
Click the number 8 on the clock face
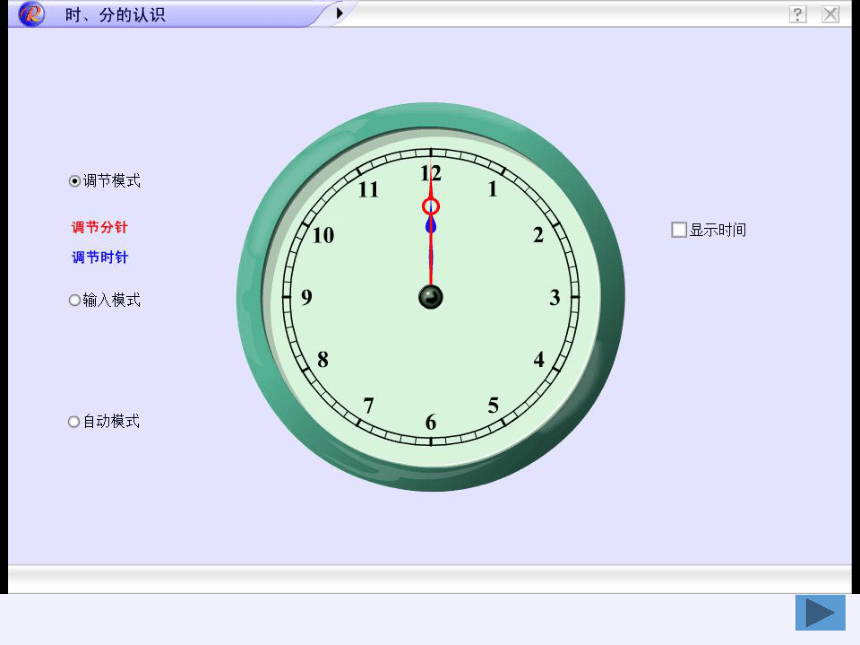(x=323, y=360)
